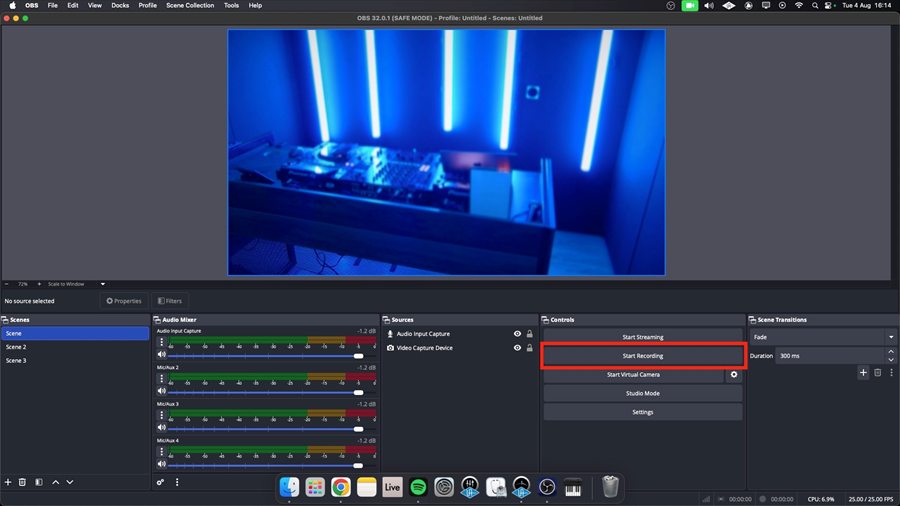900x506 pixels.
Task: Zoom in preview with plus icon
Action: (x=39, y=284)
